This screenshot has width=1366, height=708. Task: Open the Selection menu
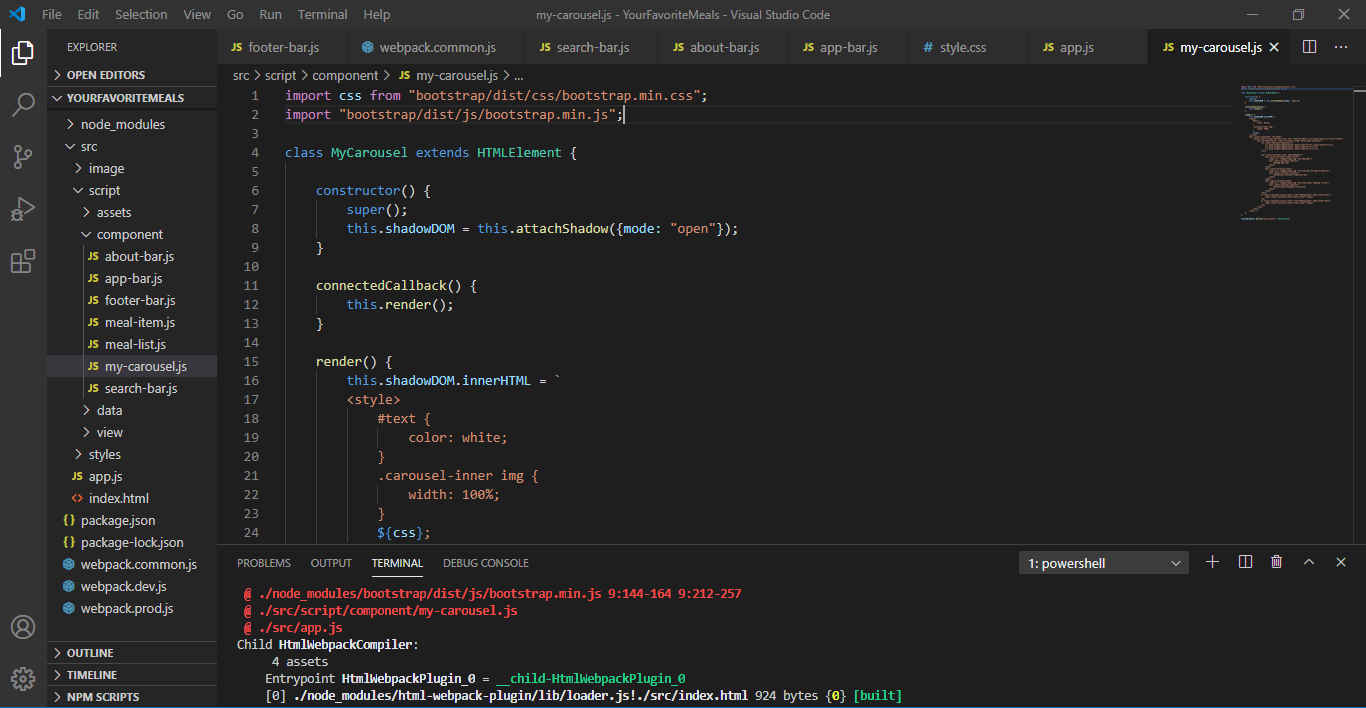[x=141, y=14]
